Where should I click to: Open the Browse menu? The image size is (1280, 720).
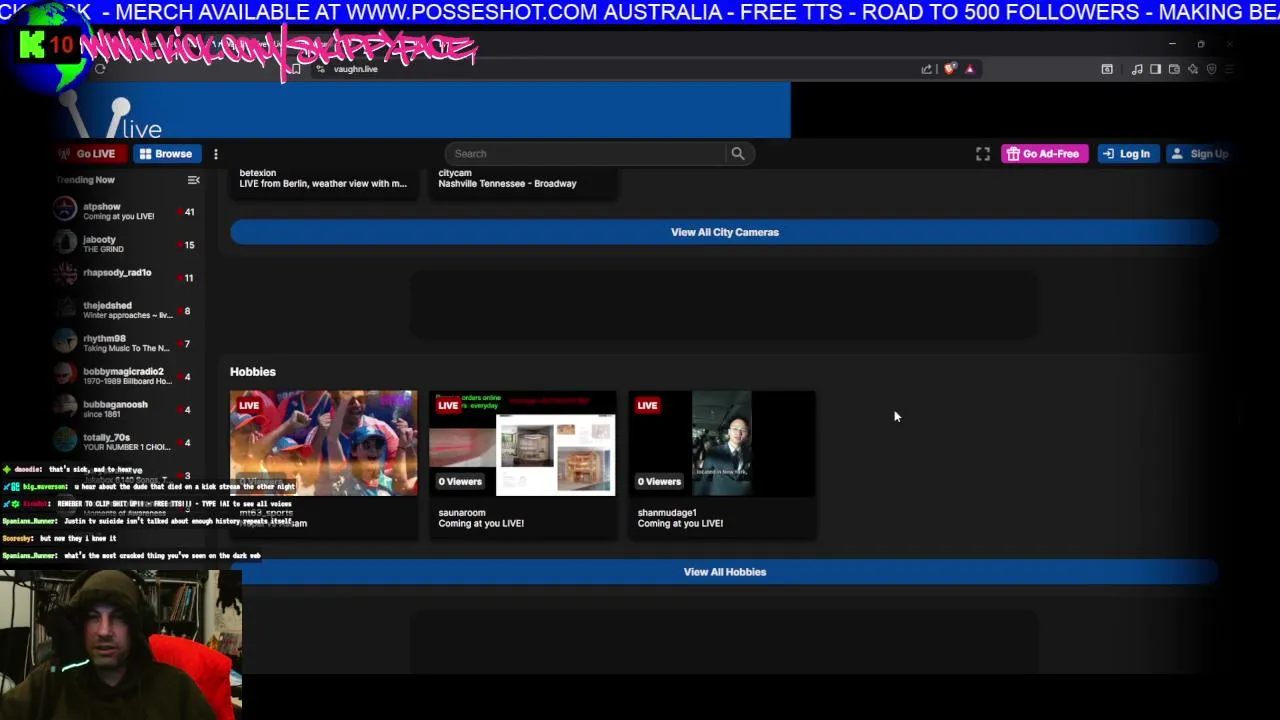coord(166,154)
